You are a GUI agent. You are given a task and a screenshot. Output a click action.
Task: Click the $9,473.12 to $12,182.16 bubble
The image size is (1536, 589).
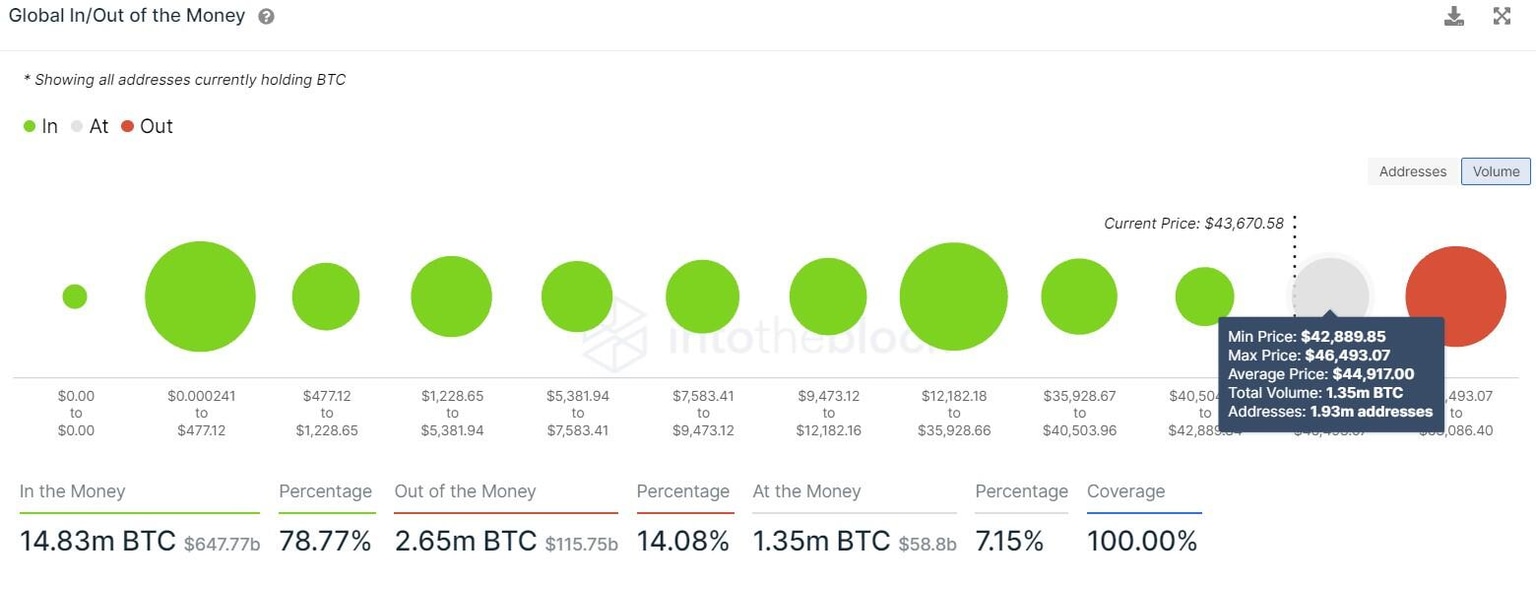click(x=828, y=296)
